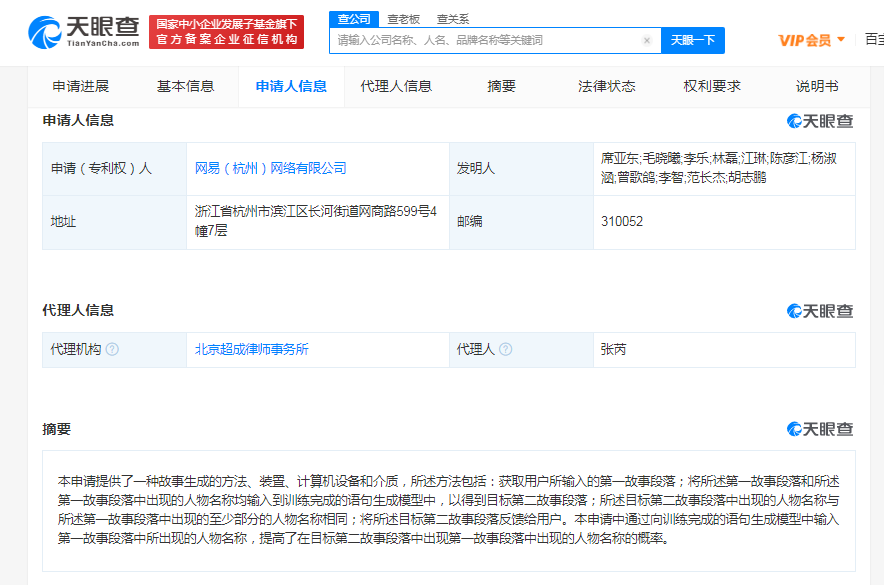Select the 查公司 search tab
The height and width of the screenshot is (585, 884).
354,19
